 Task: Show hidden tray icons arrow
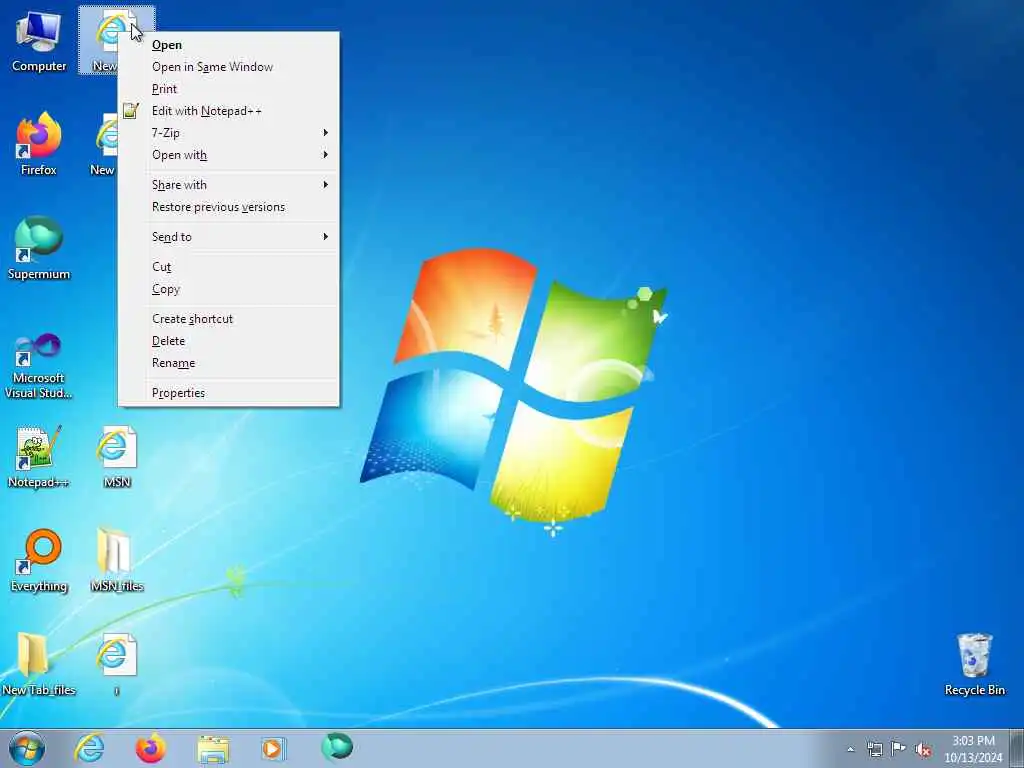pos(850,749)
